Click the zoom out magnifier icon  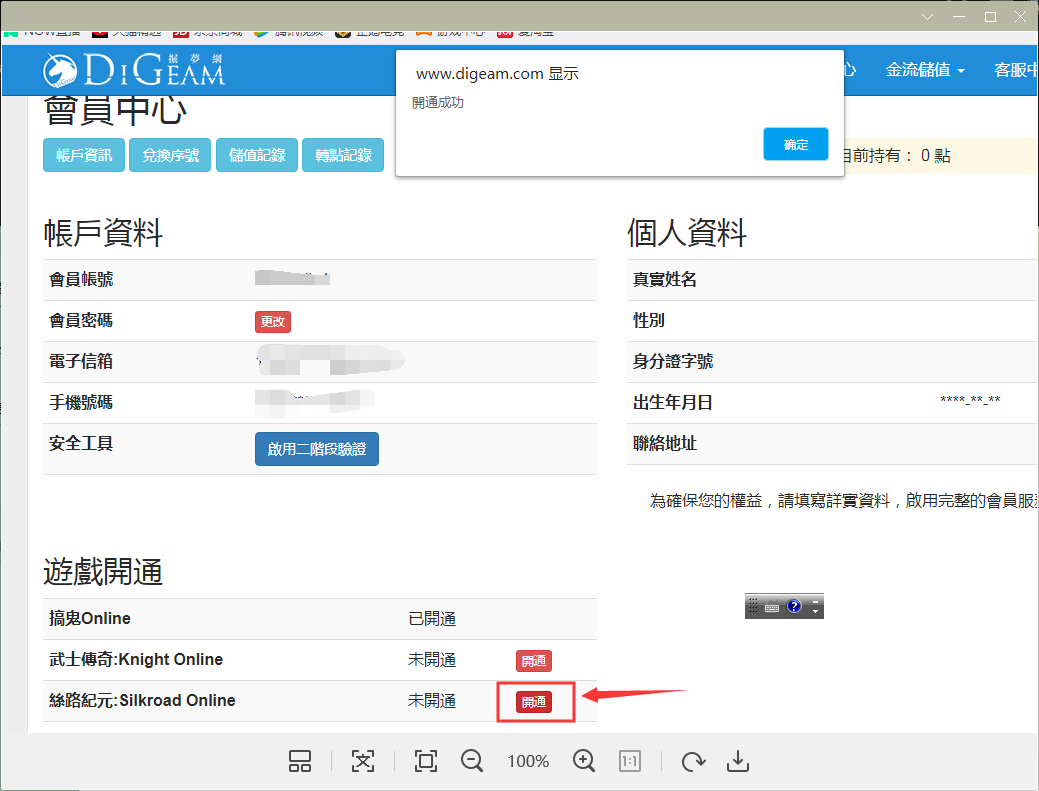point(473,761)
